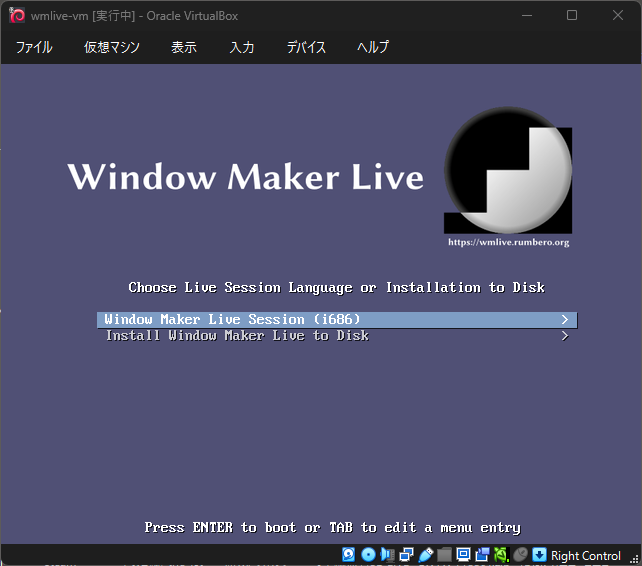642x566 pixels.
Task: Click the shared folders status icon
Action: [444, 555]
